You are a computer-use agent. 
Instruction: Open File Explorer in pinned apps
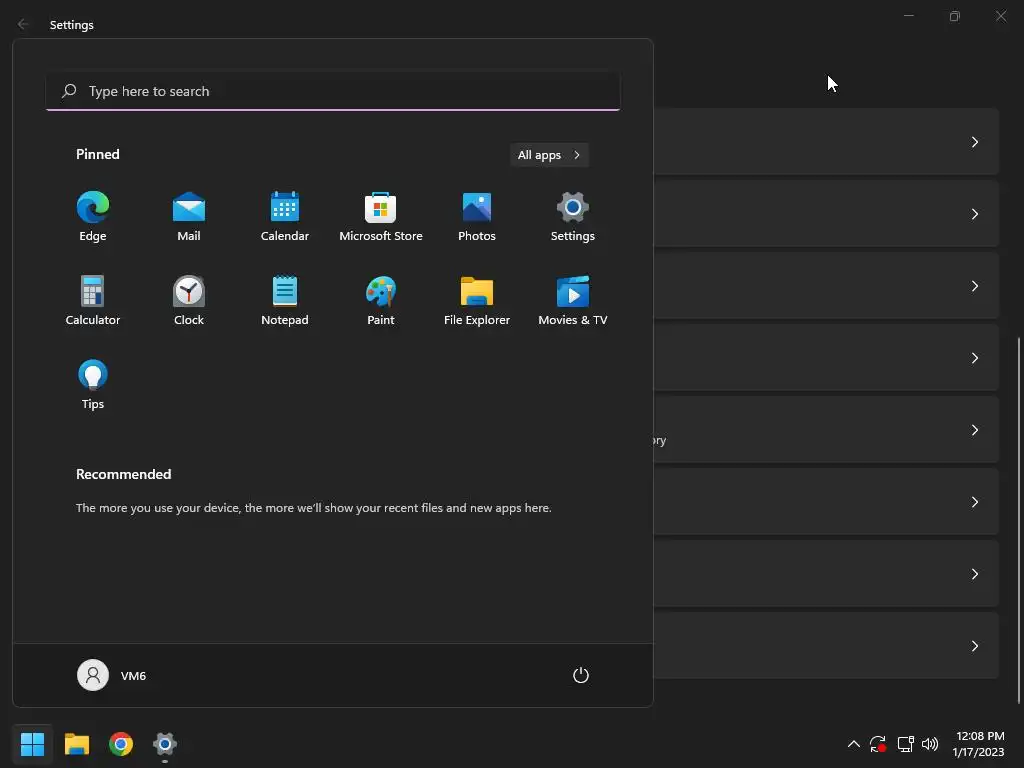coord(477,300)
